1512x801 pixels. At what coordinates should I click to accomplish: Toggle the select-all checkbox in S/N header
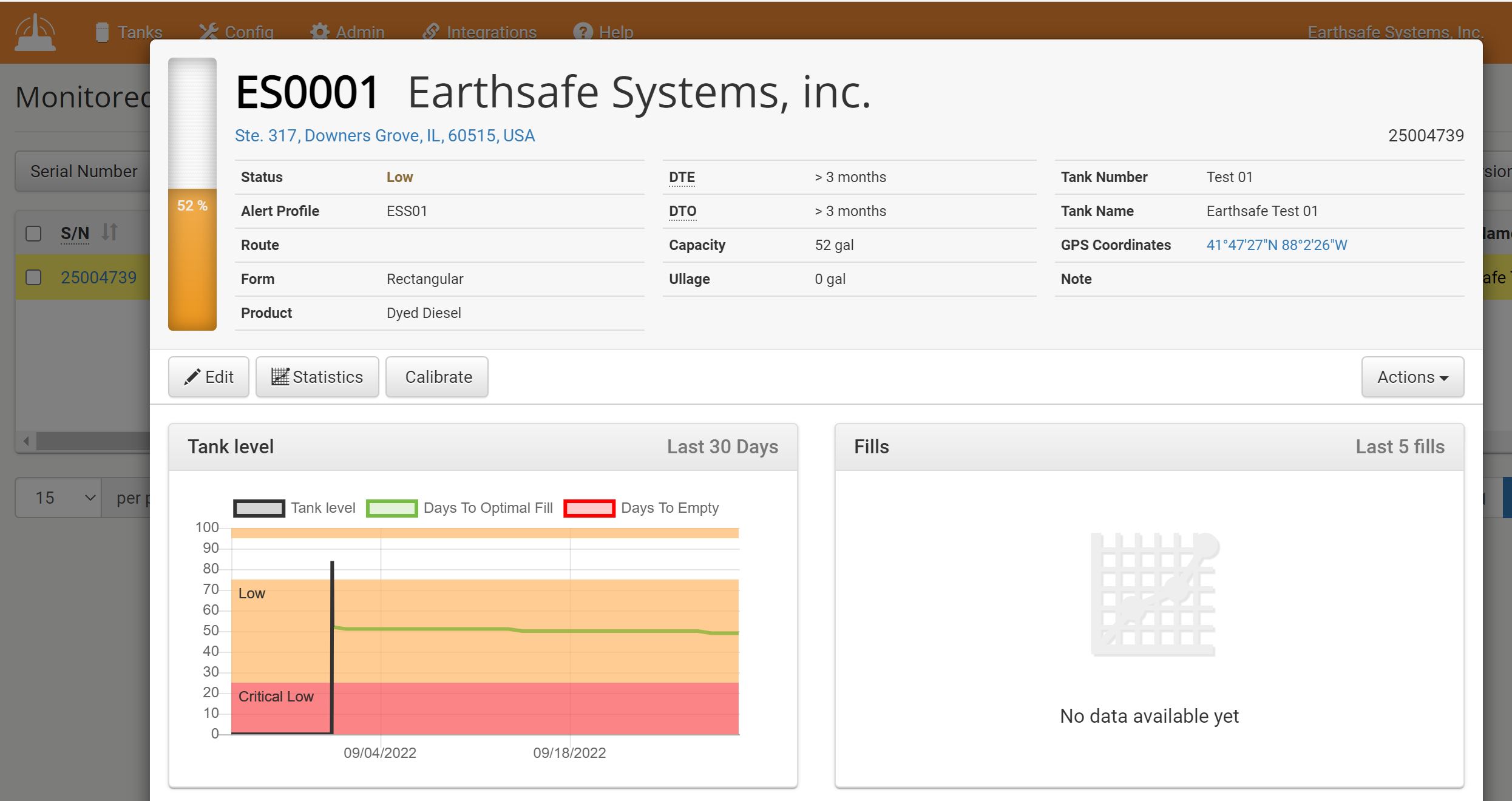(33, 234)
